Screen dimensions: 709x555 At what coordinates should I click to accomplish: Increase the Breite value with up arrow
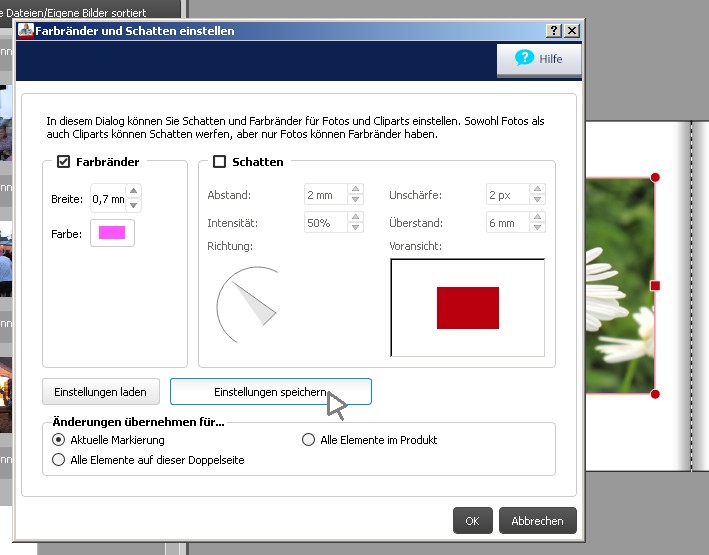(133, 191)
